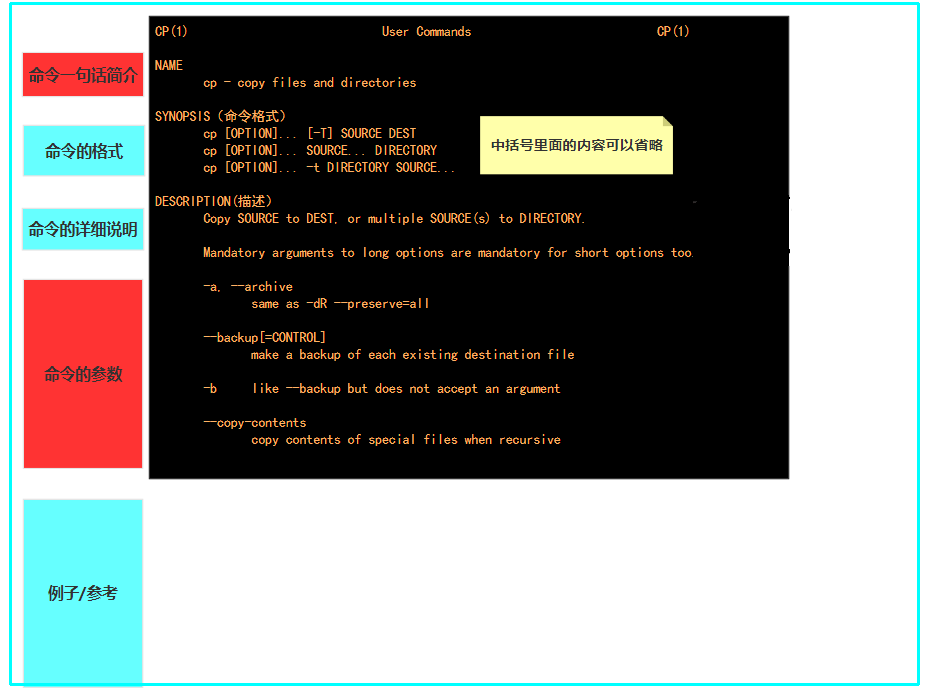Click the '--backup[=CONTROL]' option text

click(x=264, y=337)
